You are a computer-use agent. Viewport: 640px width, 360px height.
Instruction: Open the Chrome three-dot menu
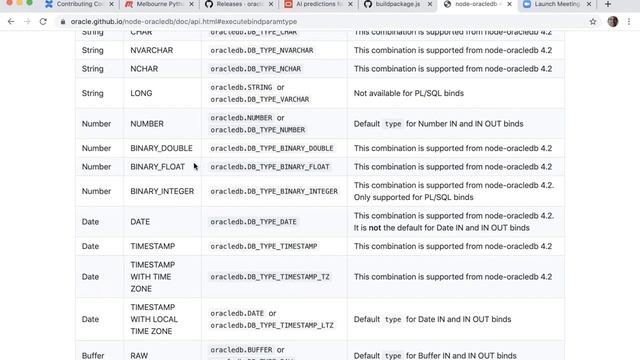coord(629,22)
